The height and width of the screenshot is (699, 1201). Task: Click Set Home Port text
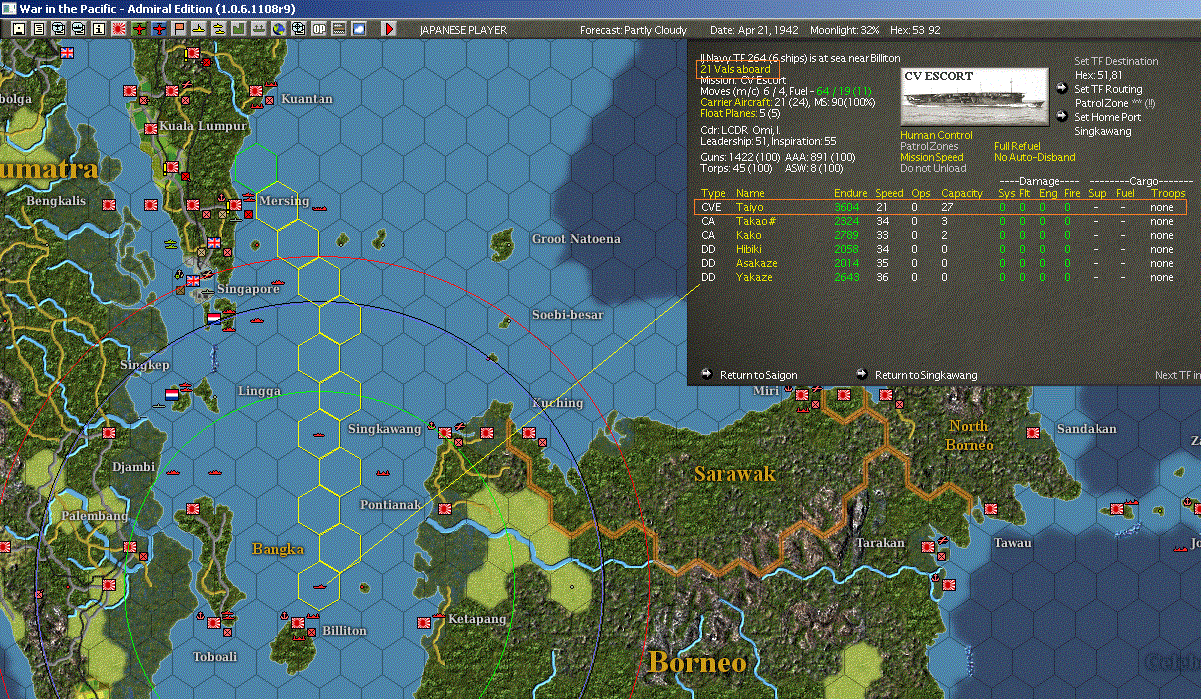1107,117
